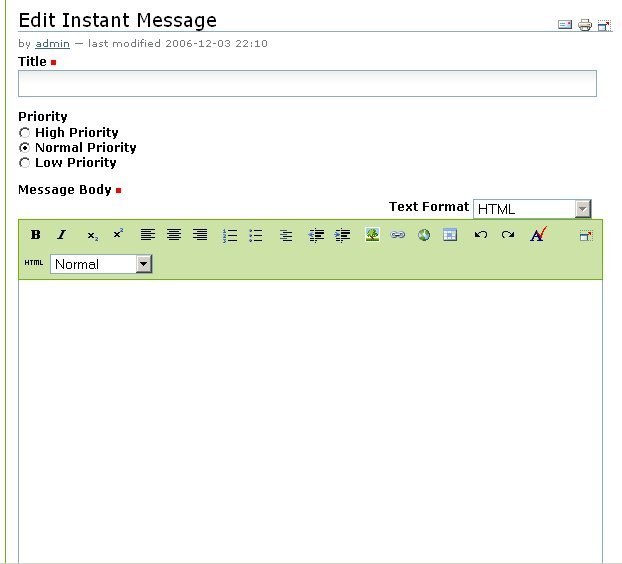Click inside the message body editing area
Screen dimensions: 622x564
(310, 420)
